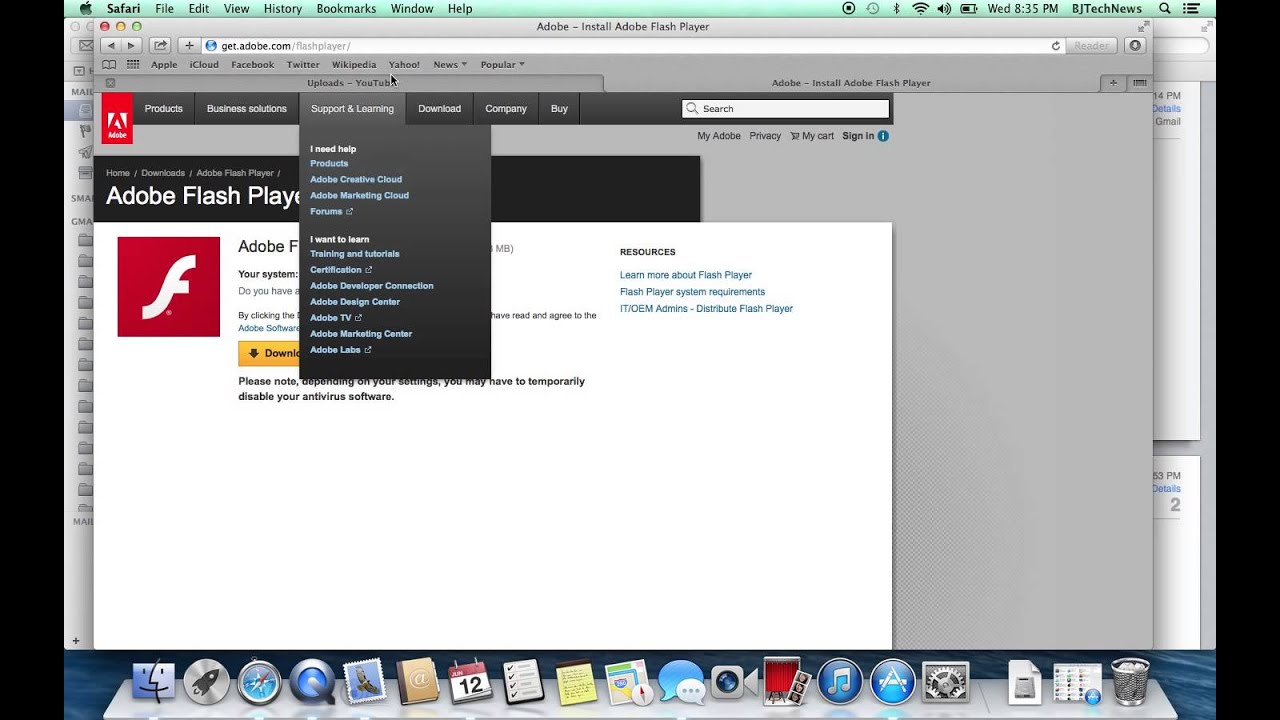The height and width of the screenshot is (720, 1280).
Task: Open Training and tutorials link
Action: 354,254
